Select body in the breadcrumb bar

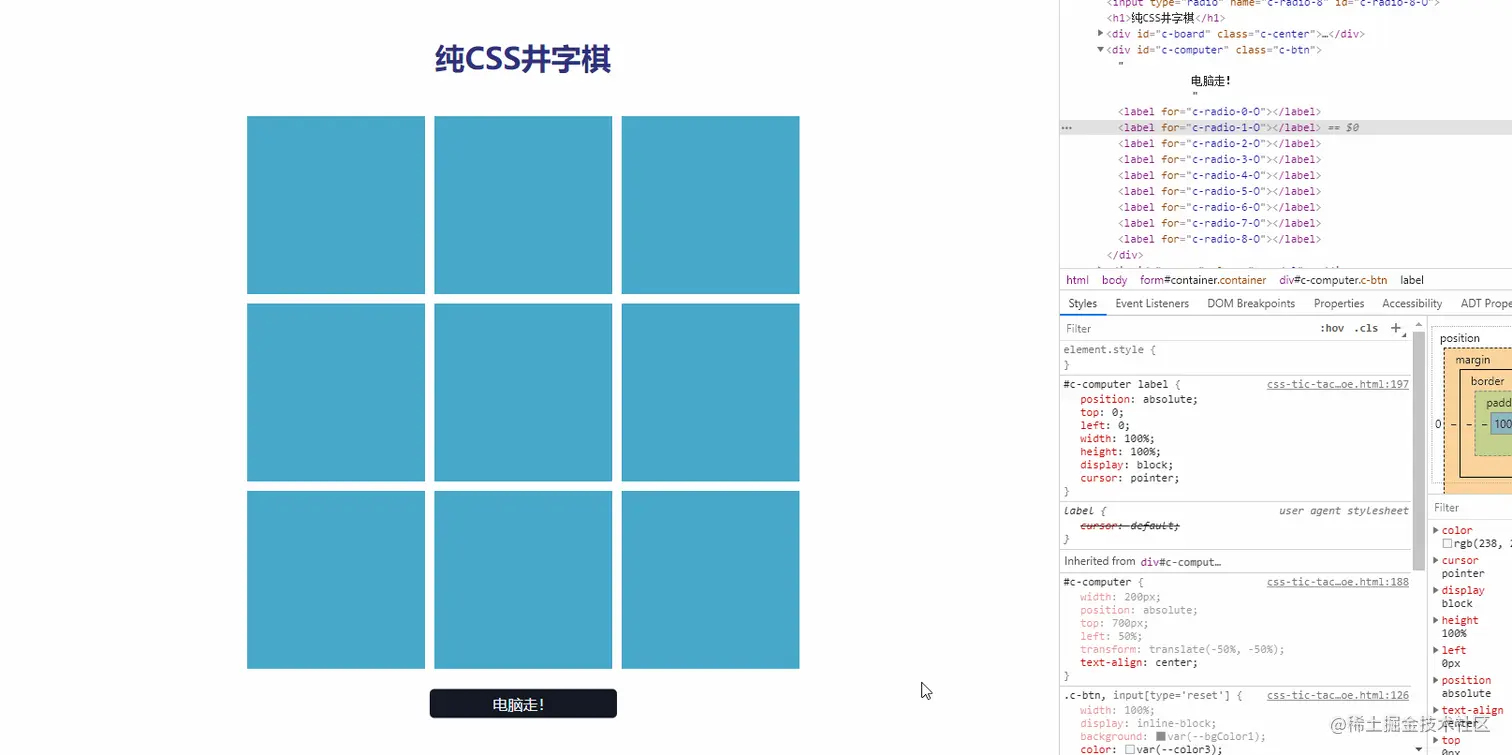1114,280
